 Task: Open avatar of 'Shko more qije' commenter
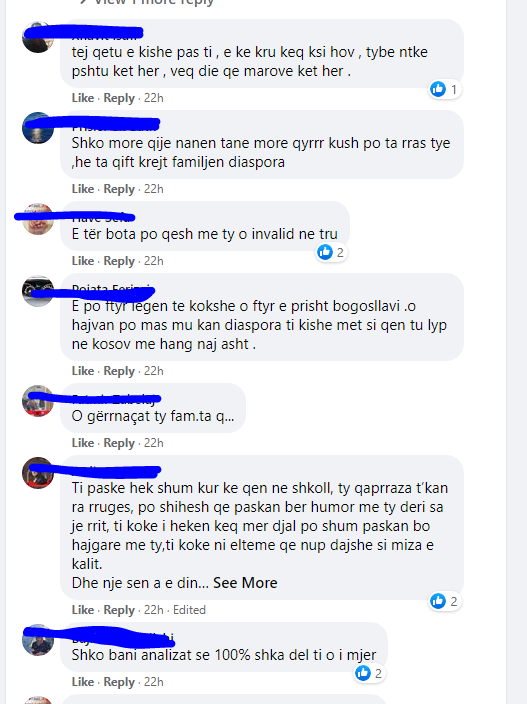[x=38, y=128]
